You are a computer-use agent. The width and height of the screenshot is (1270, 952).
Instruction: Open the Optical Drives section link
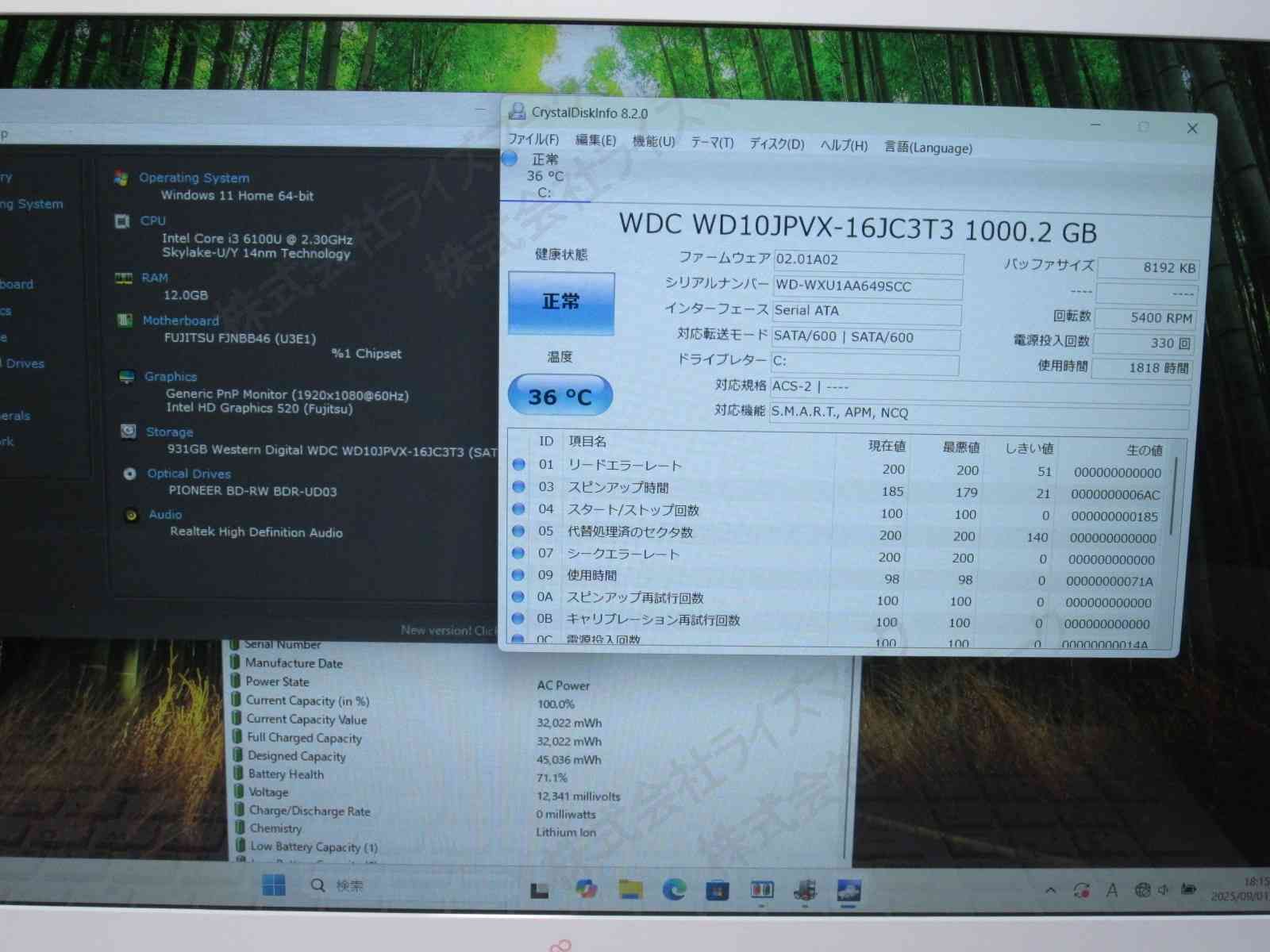[x=189, y=474]
